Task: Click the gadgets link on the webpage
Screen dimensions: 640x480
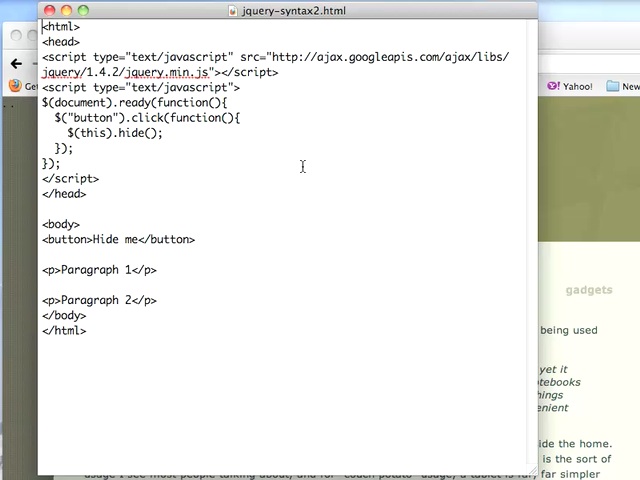Action: pos(589,290)
